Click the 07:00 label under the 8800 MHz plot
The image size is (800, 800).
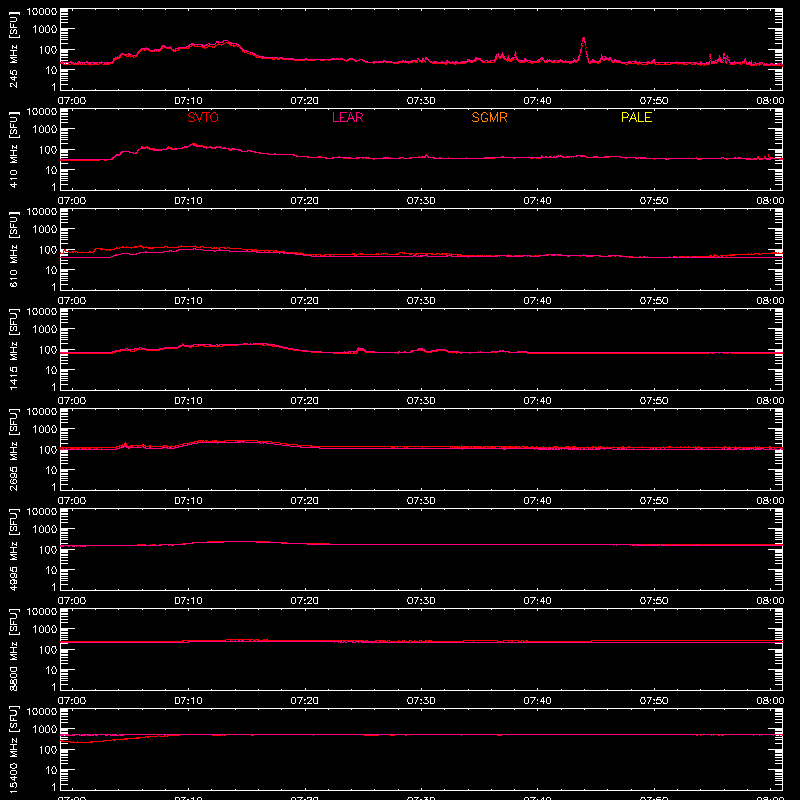tap(72, 701)
